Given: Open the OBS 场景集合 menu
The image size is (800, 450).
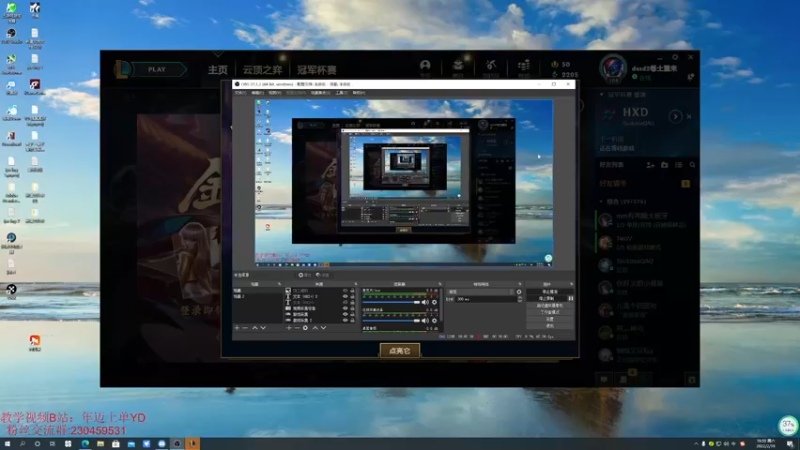Looking at the screenshot, I should pyautogui.click(x=320, y=93).
